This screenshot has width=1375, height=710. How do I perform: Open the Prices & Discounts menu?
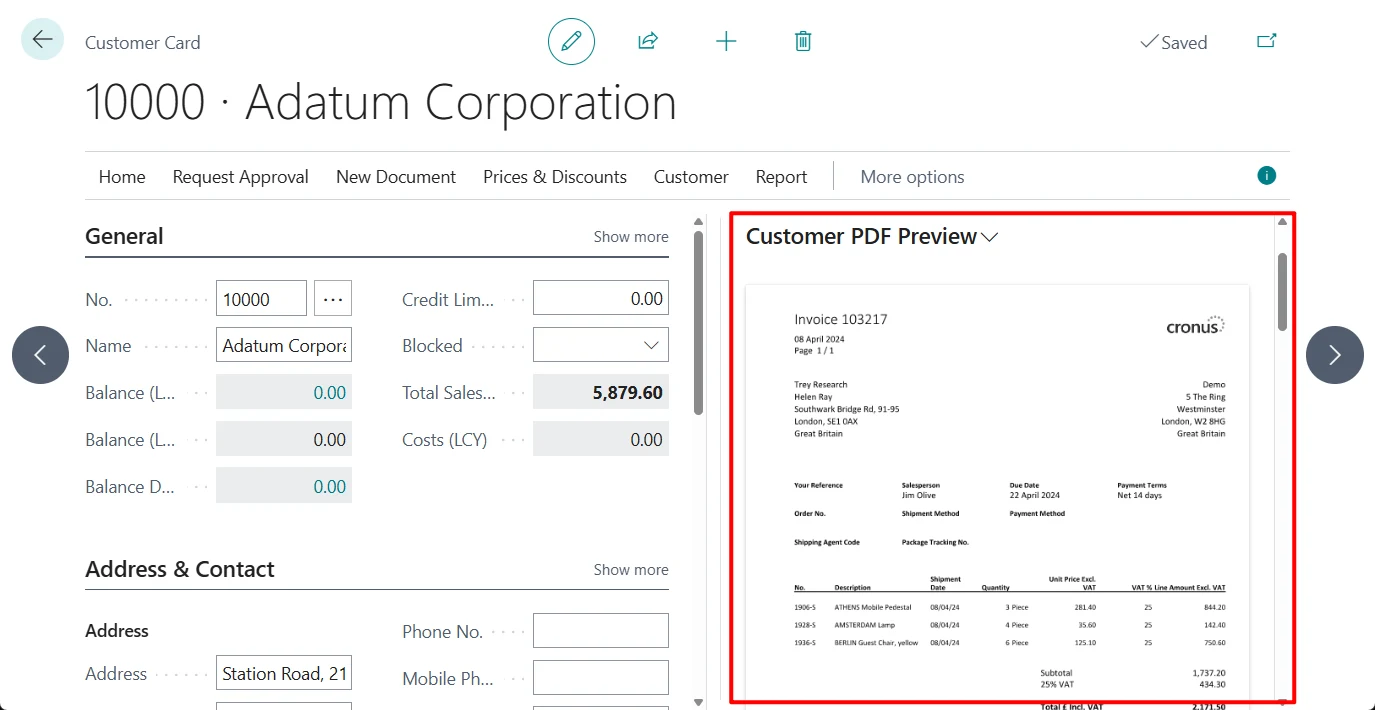[555, 177]
